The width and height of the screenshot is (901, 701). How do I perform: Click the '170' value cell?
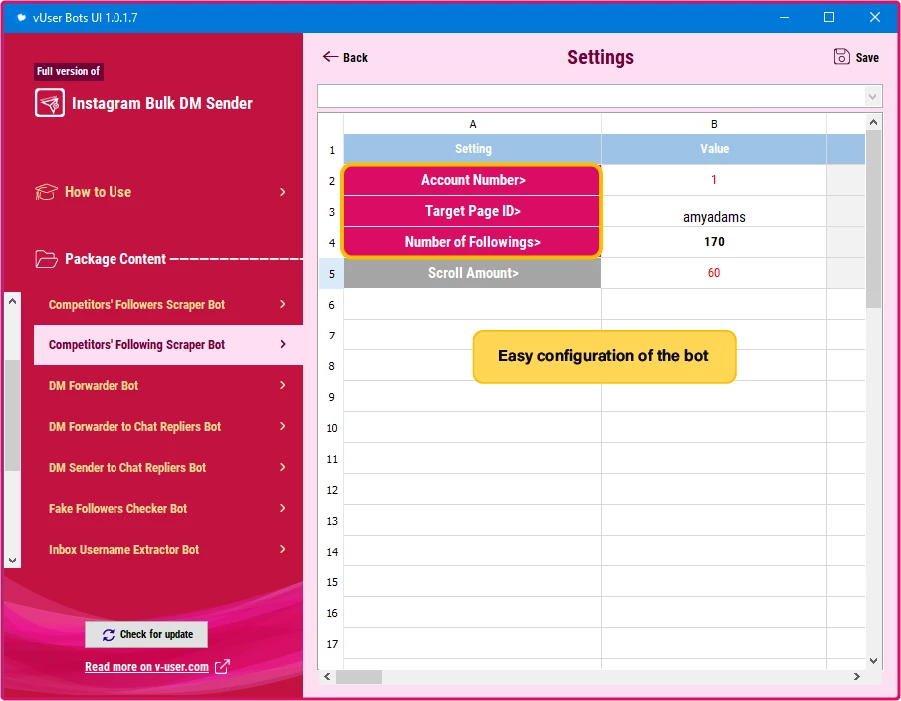(714, 242)
